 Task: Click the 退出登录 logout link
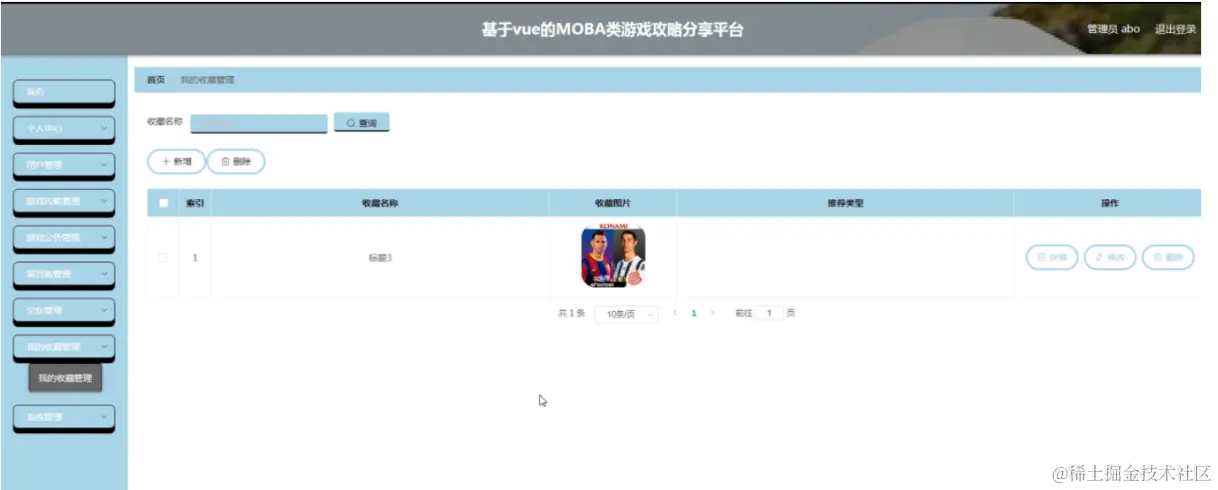pos(1175,29)
